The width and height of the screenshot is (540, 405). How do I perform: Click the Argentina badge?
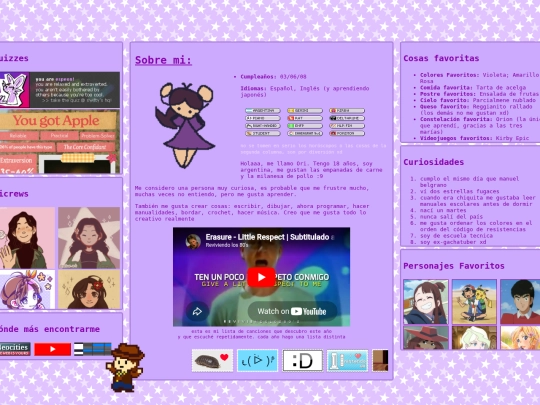(x=263, y=111)
